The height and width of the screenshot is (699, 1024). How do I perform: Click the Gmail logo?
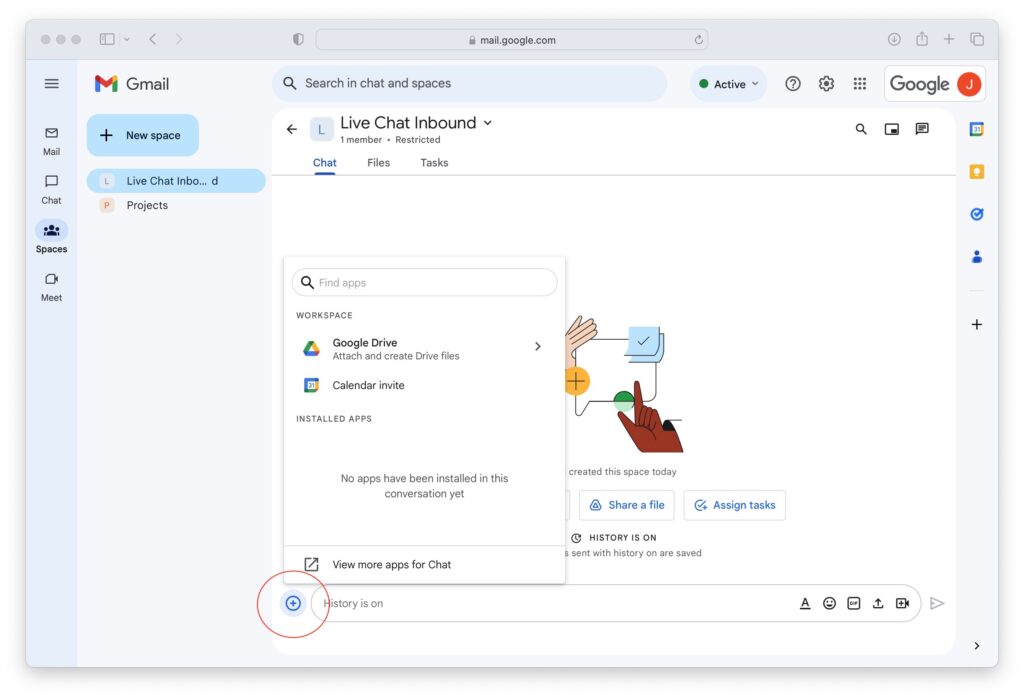132,84
